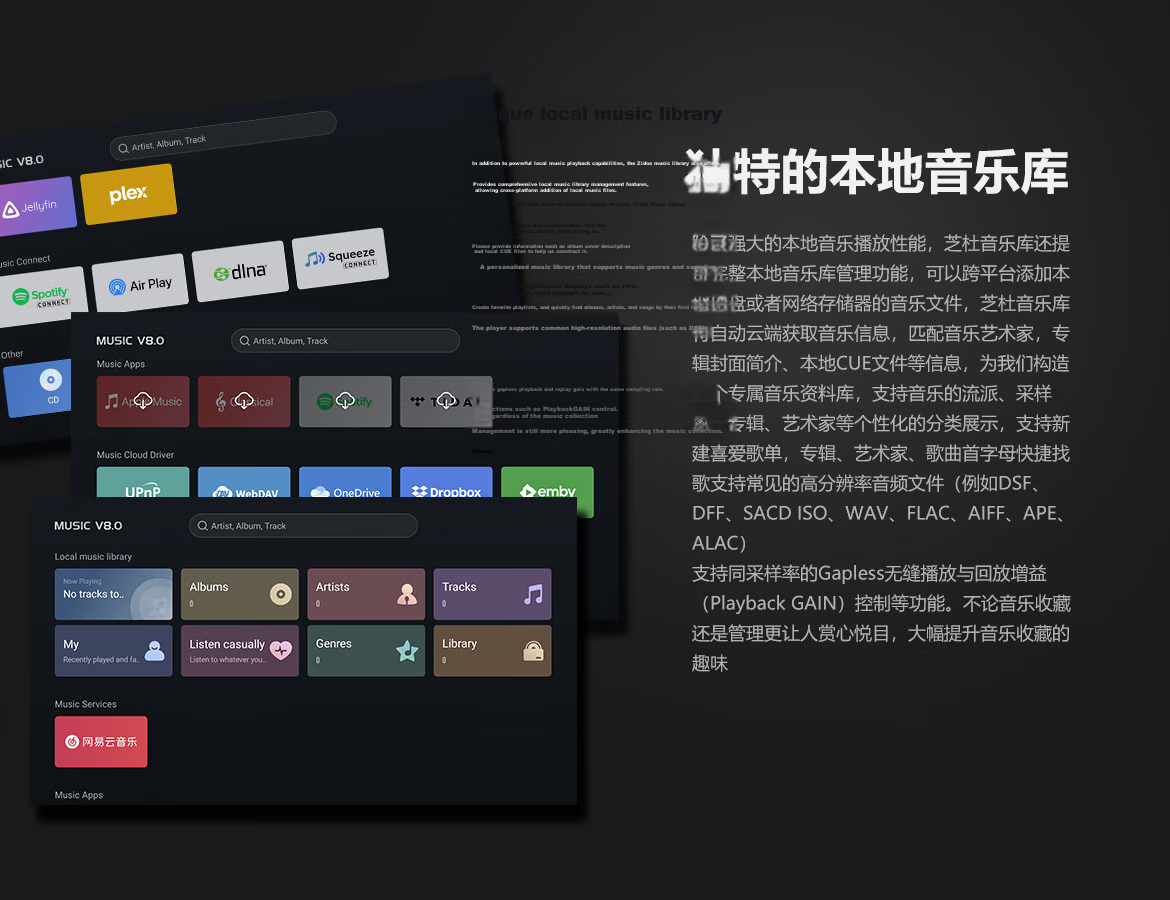
Task: Open the Now Playing 'No tracks to..' tile
Action: coord(113,594)
